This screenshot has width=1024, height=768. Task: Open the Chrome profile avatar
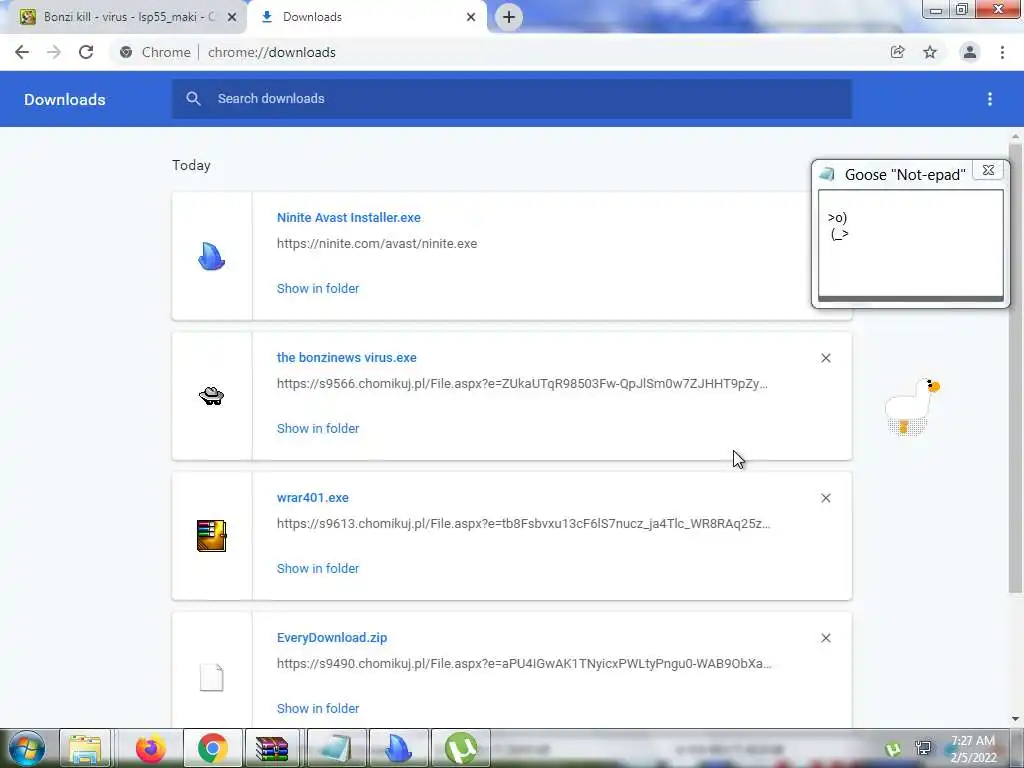point(970,52)
